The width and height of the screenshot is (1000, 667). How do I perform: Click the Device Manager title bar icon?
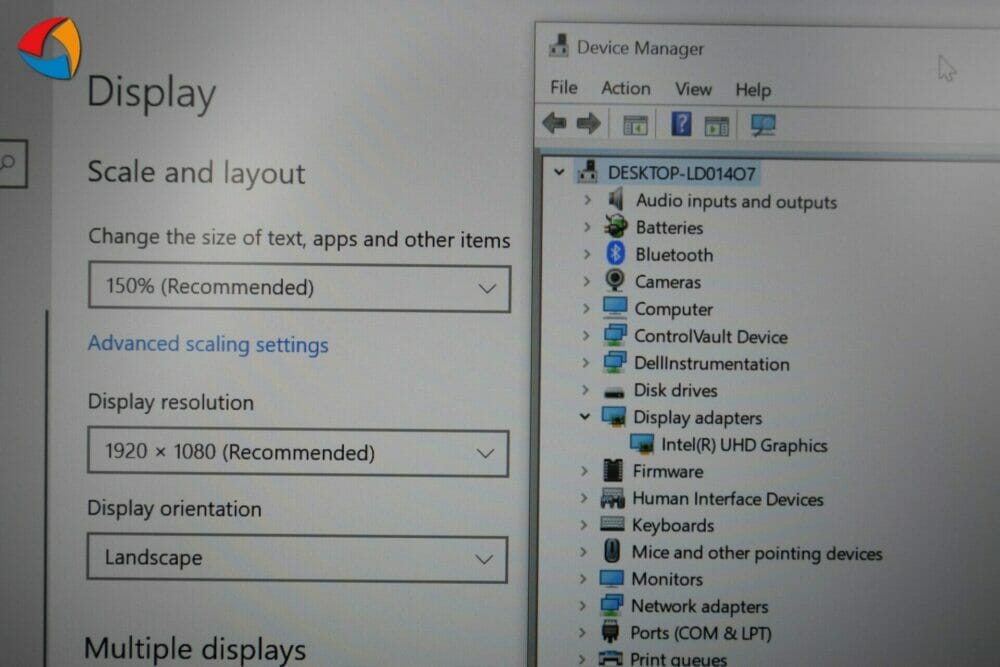pos(559,46)
